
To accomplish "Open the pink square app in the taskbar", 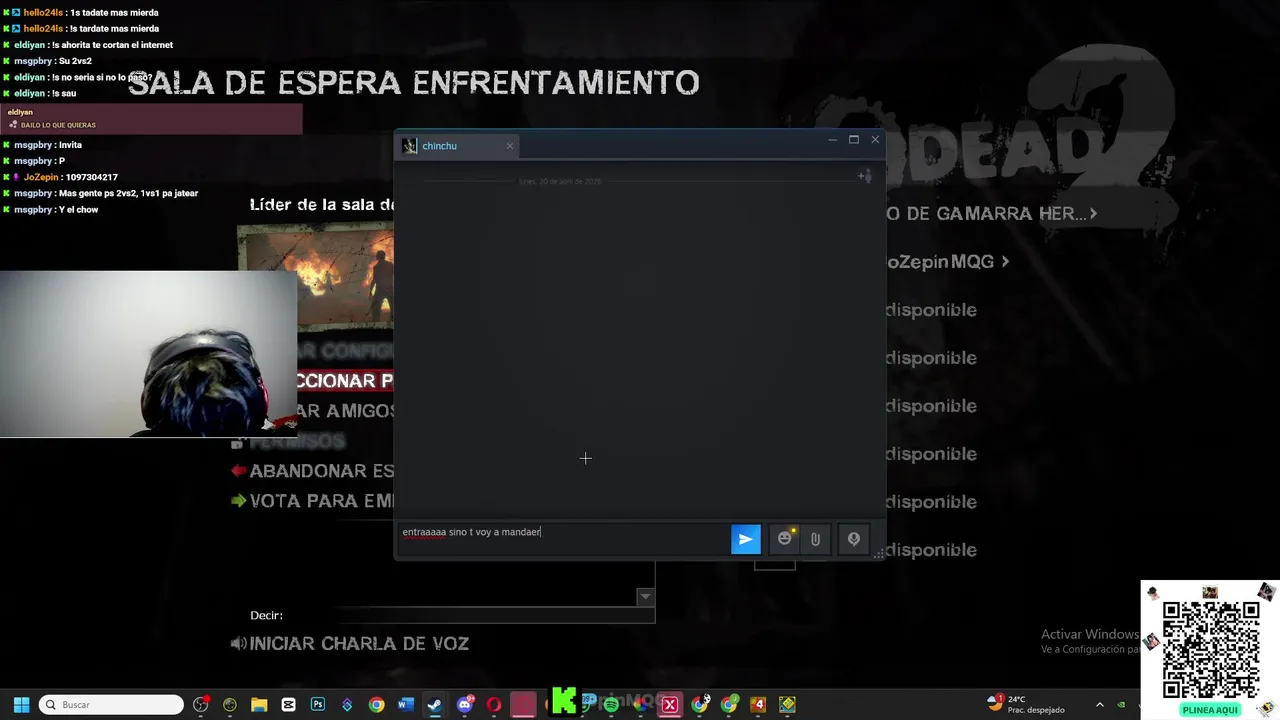I will point(524,705).
